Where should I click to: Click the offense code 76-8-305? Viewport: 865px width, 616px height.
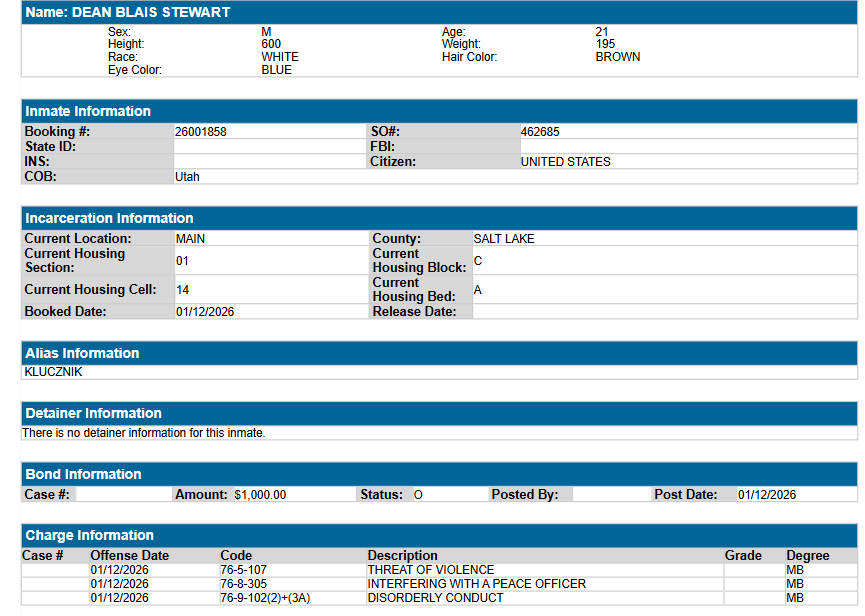[x=243, y=584]
